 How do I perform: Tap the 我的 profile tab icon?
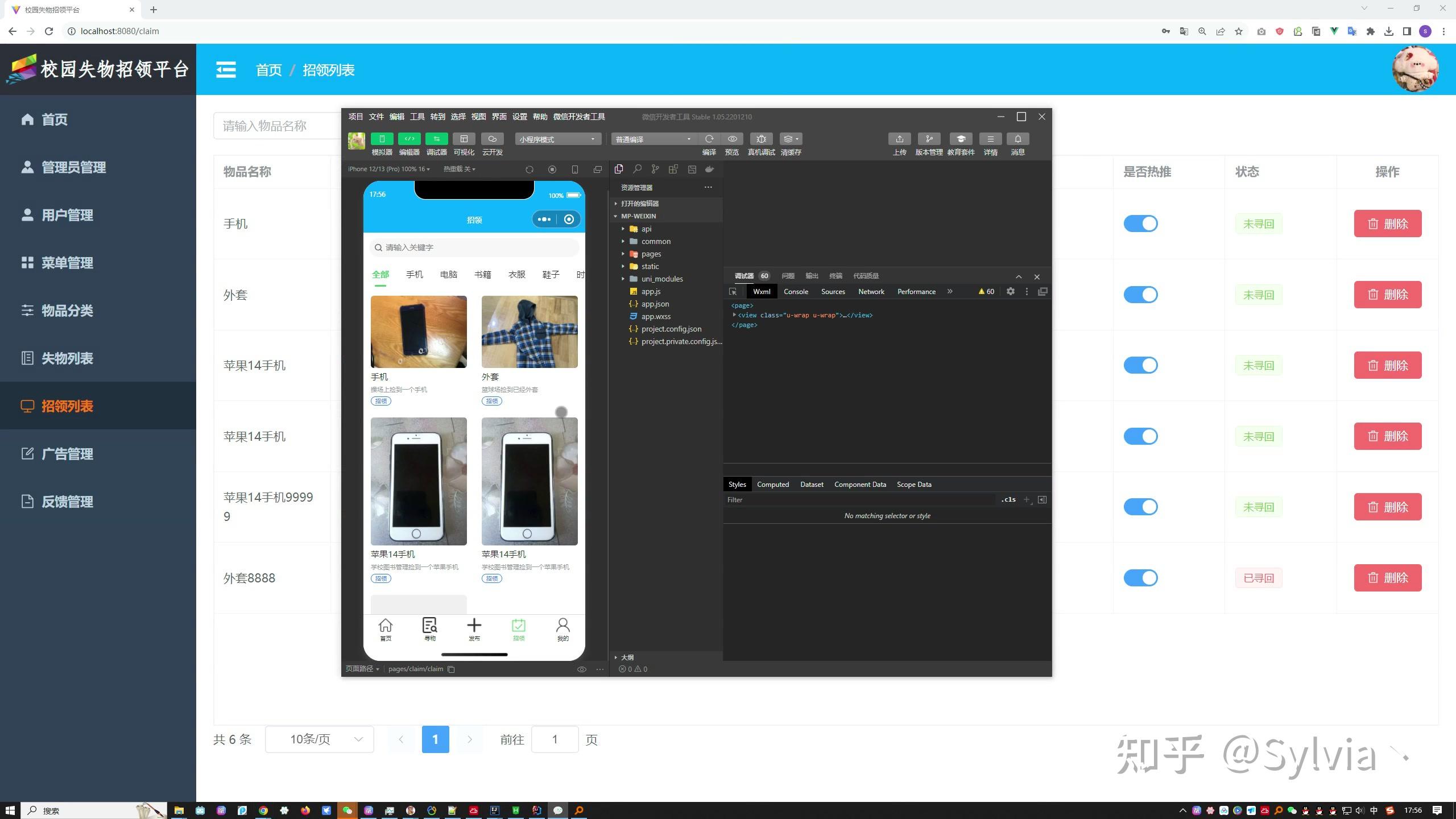tap(562, 626)
